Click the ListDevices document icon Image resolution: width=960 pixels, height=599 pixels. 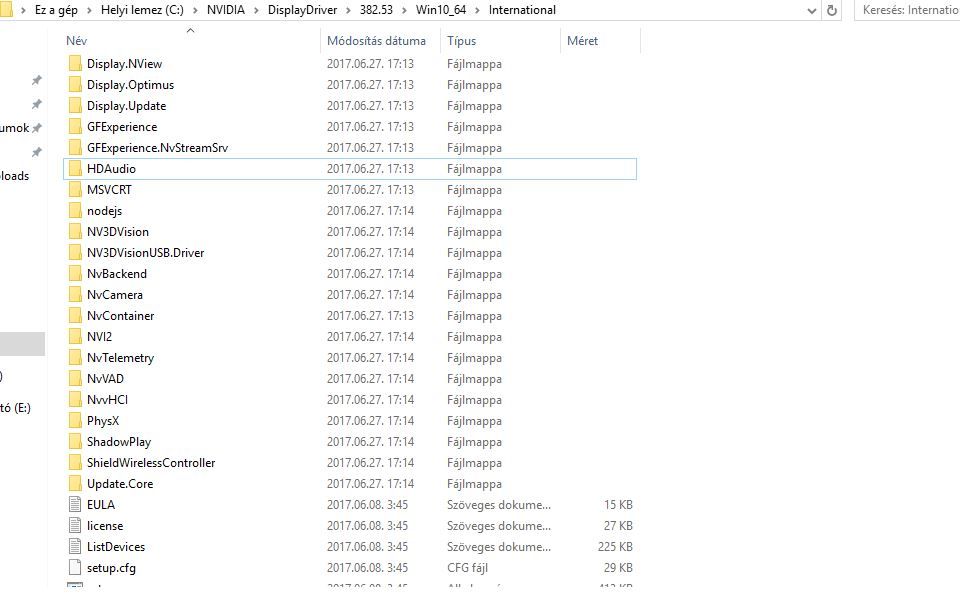(x=75, y=546)
